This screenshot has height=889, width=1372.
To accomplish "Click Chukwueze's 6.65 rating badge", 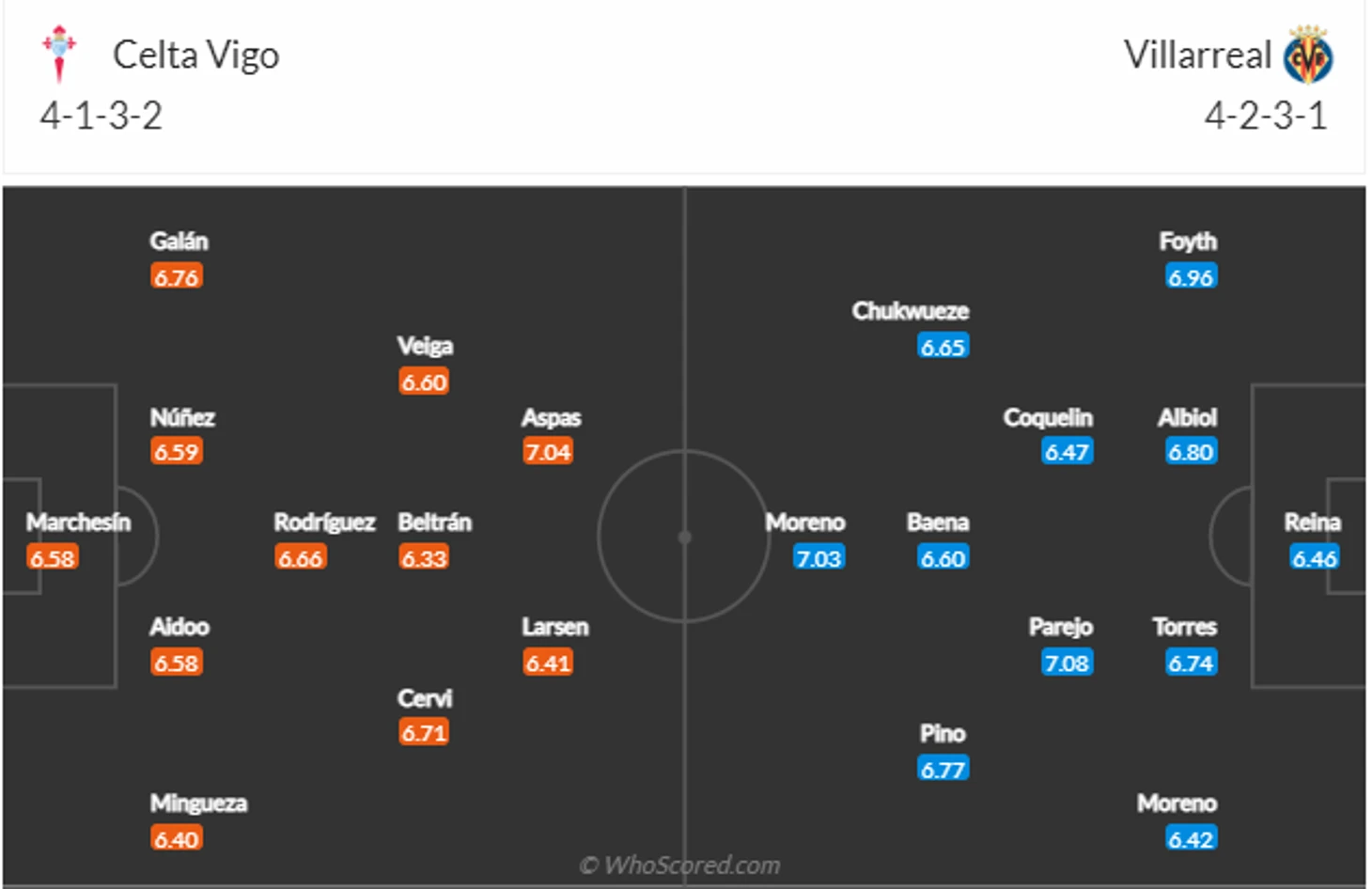I will (943, 347).
